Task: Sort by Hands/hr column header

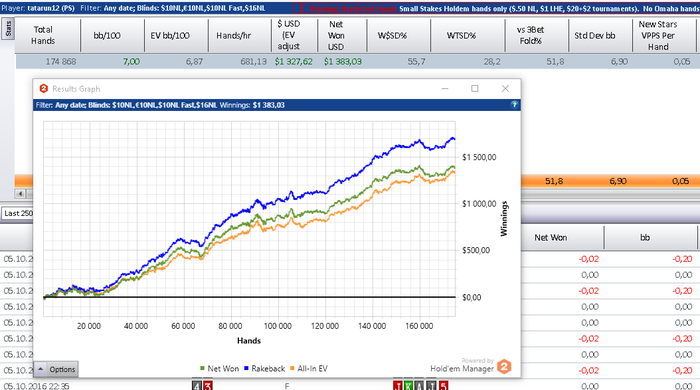Action: 240,35
